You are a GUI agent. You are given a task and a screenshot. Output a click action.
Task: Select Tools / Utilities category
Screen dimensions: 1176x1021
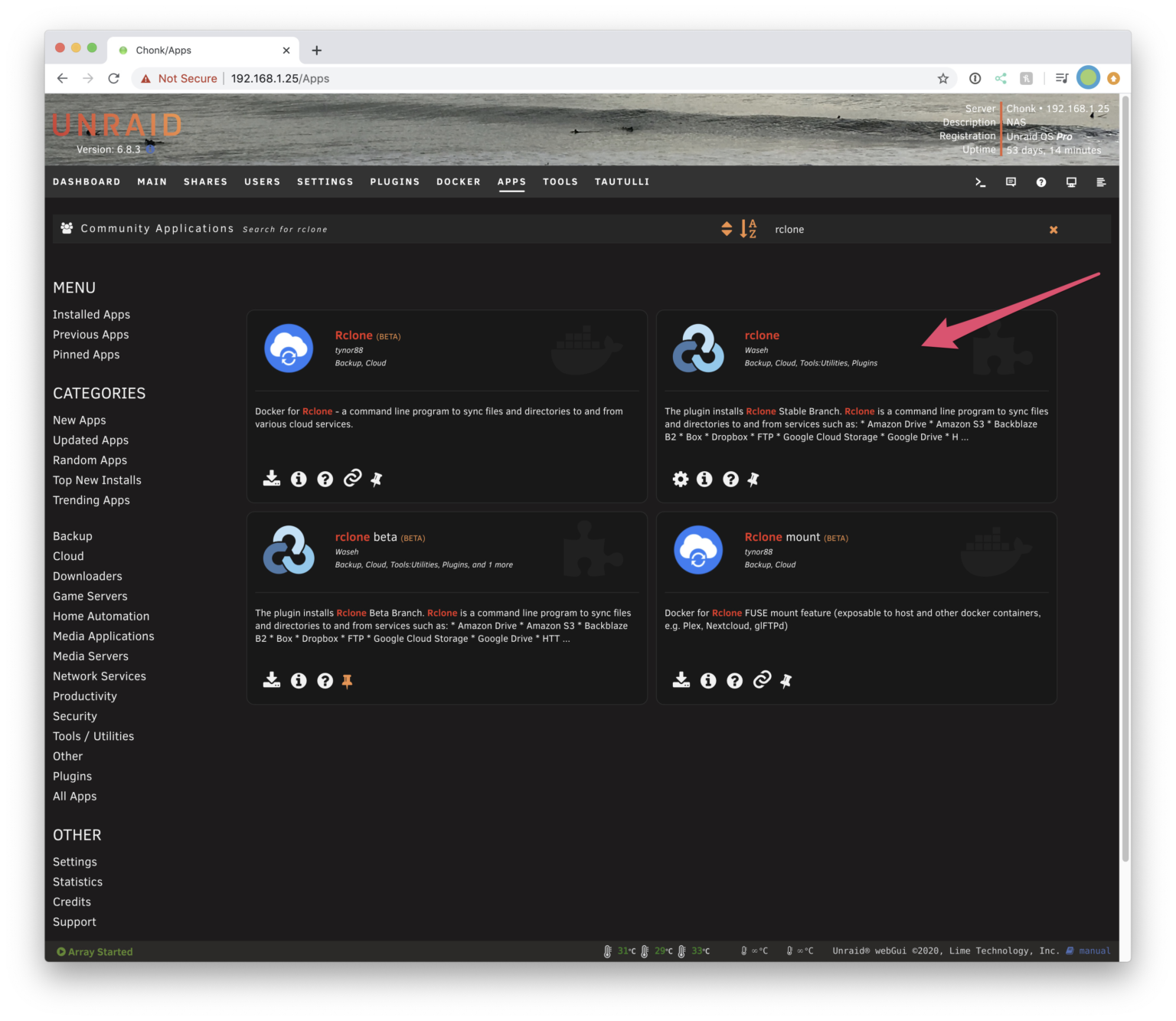[93, 736]
